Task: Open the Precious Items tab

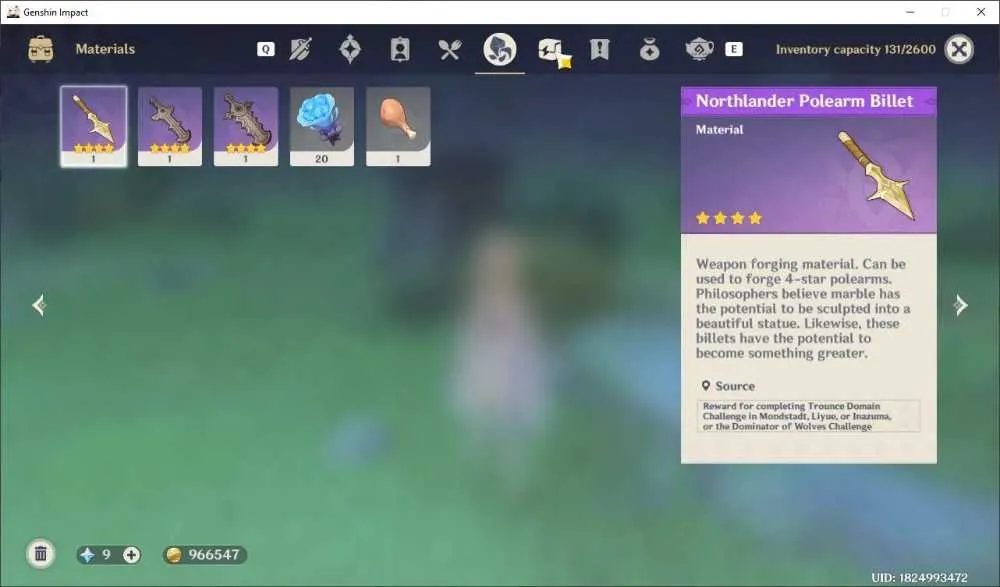Action: click(x=649, y=49)
